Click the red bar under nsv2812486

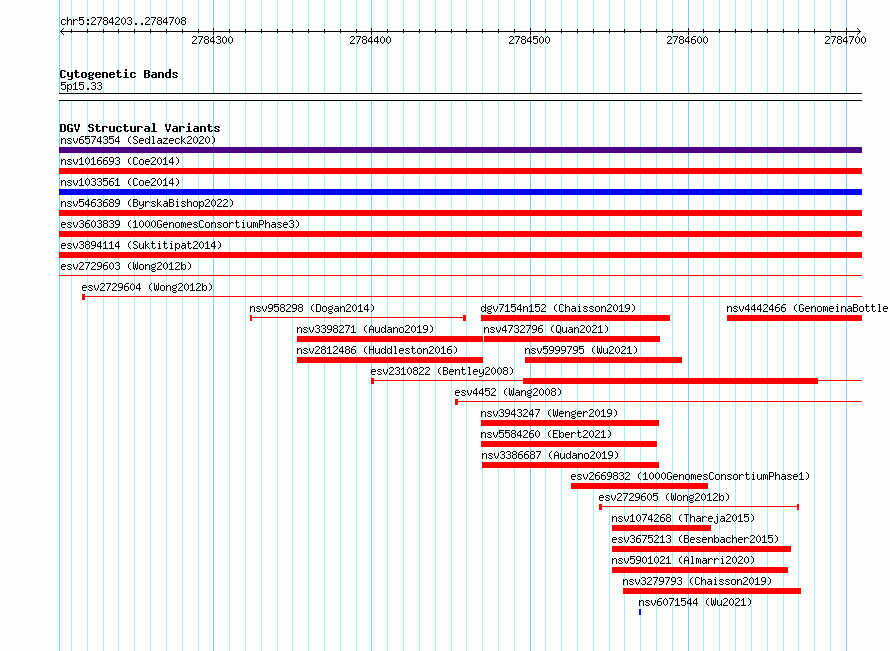tap(390, 360)
